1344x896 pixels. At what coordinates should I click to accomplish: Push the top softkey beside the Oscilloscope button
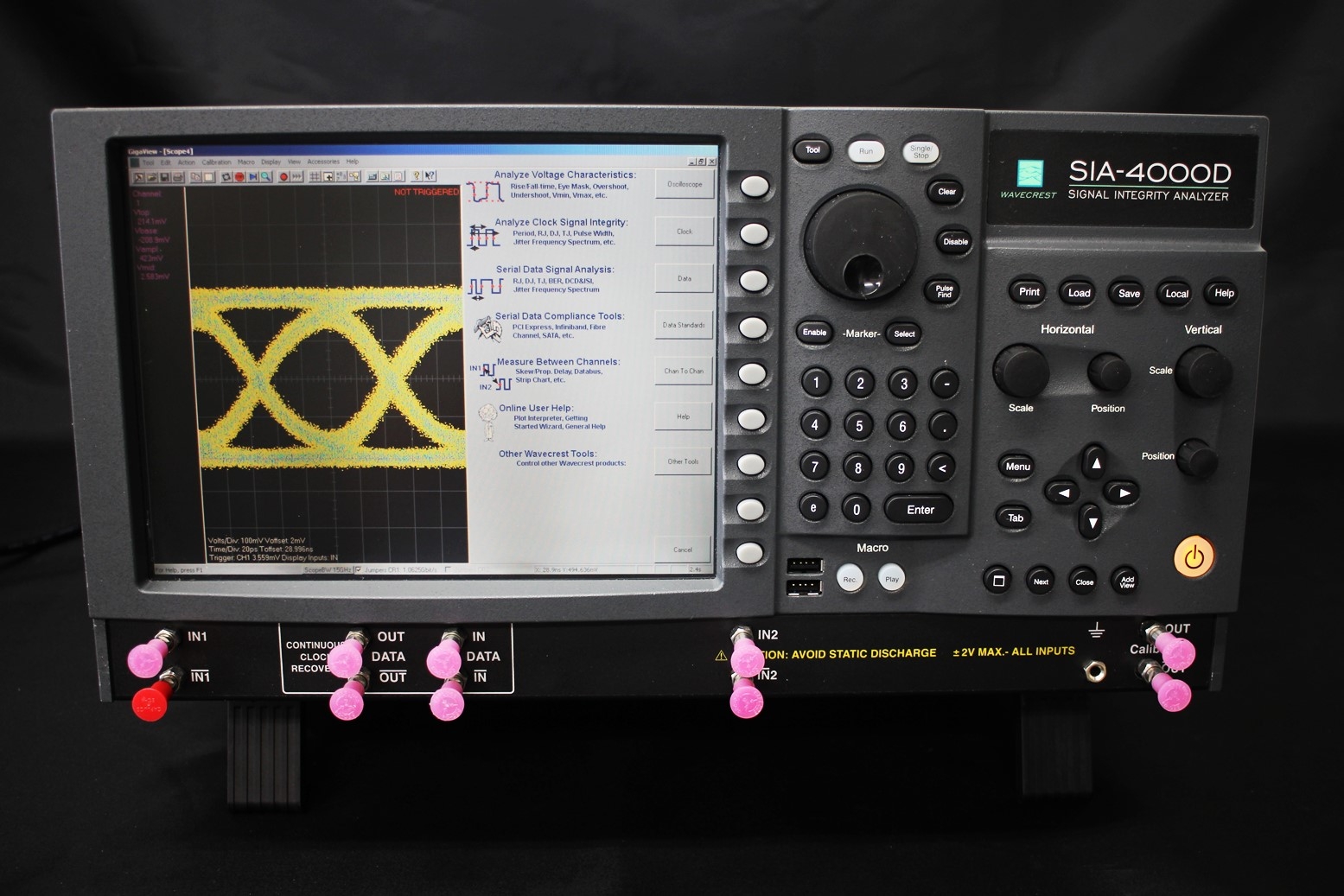(x=754, y=187)
